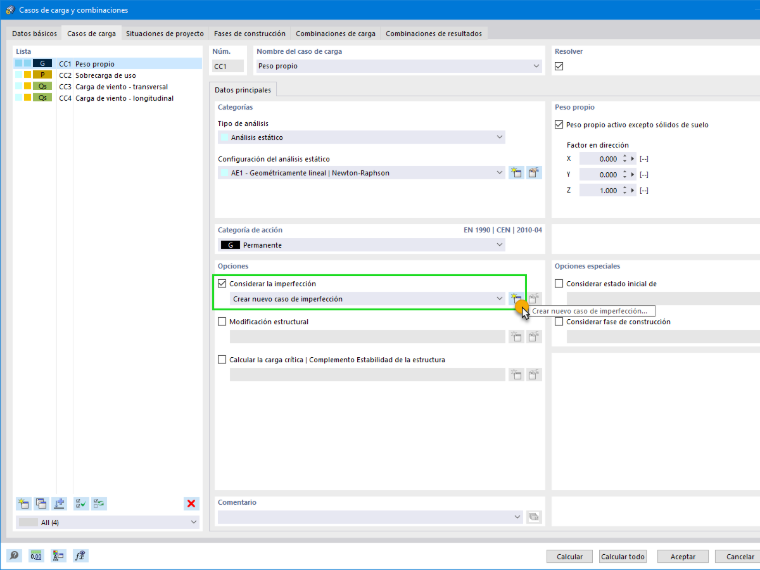
Task: Check Considerar fase de construcción
Action: (x=559, y=321)
